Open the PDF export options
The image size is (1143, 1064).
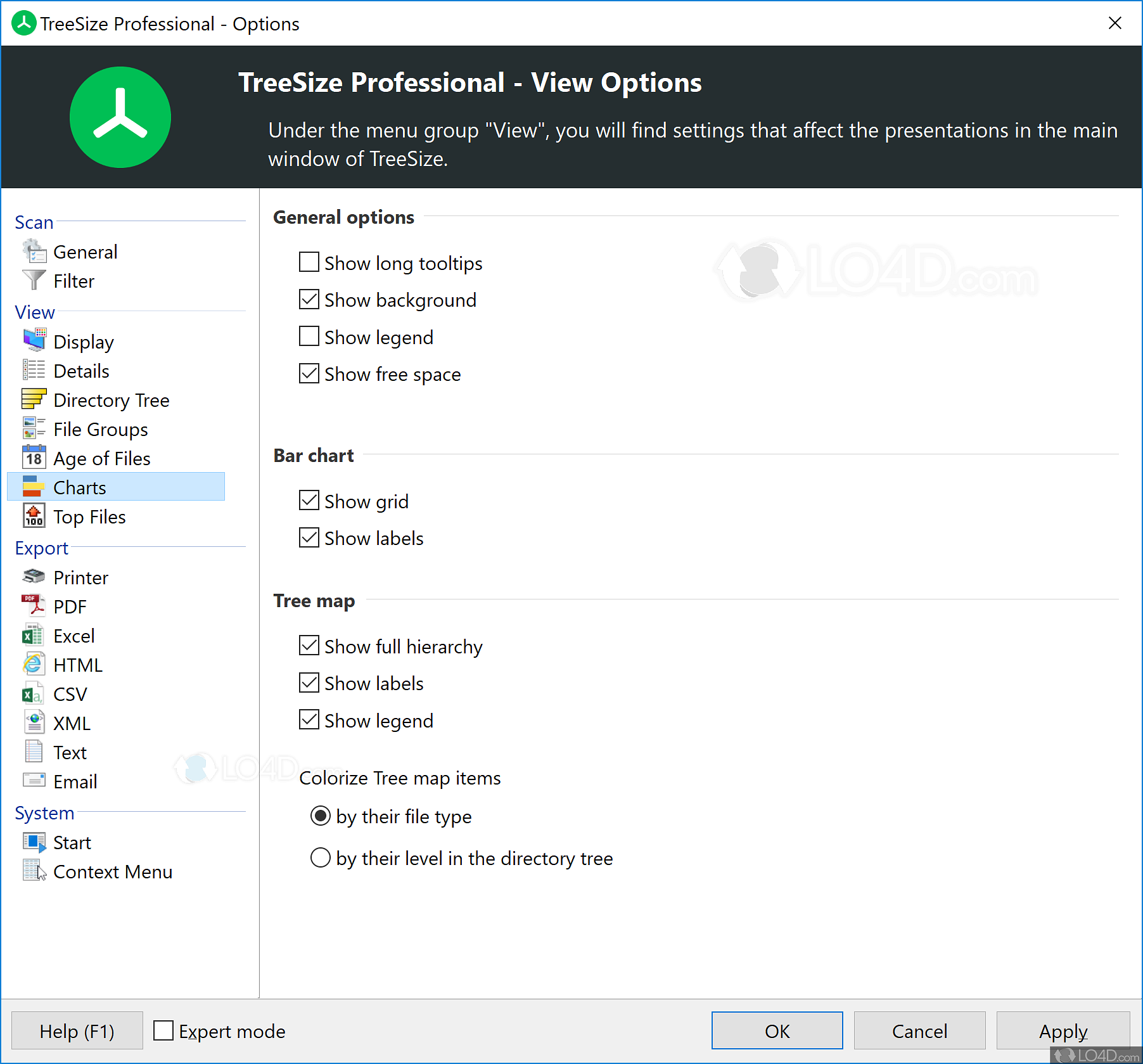(x=70, y=606)
